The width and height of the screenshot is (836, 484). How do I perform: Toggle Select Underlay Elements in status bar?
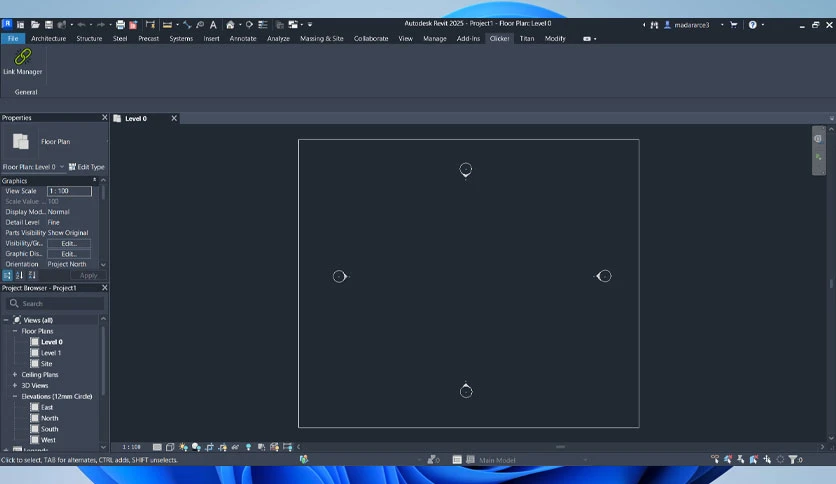(728, 459)
